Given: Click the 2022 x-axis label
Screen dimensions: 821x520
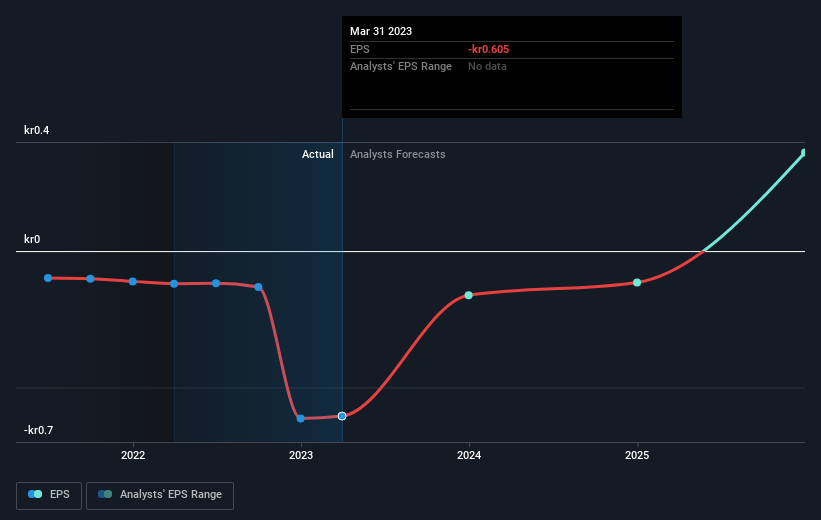Looking at the screenshot, I should click(133, 455).
